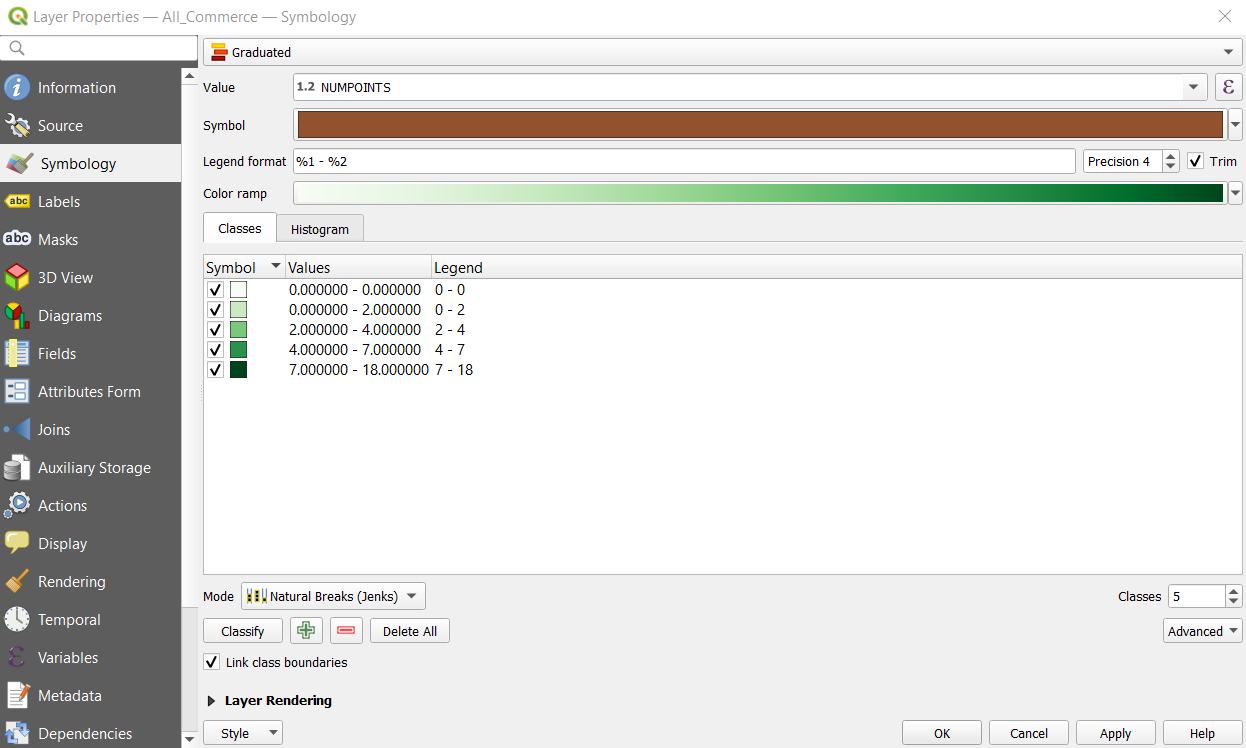This screenshot has height=748, width=1246.
Task: Click the red minus delete class button
Action: point(346,631)
